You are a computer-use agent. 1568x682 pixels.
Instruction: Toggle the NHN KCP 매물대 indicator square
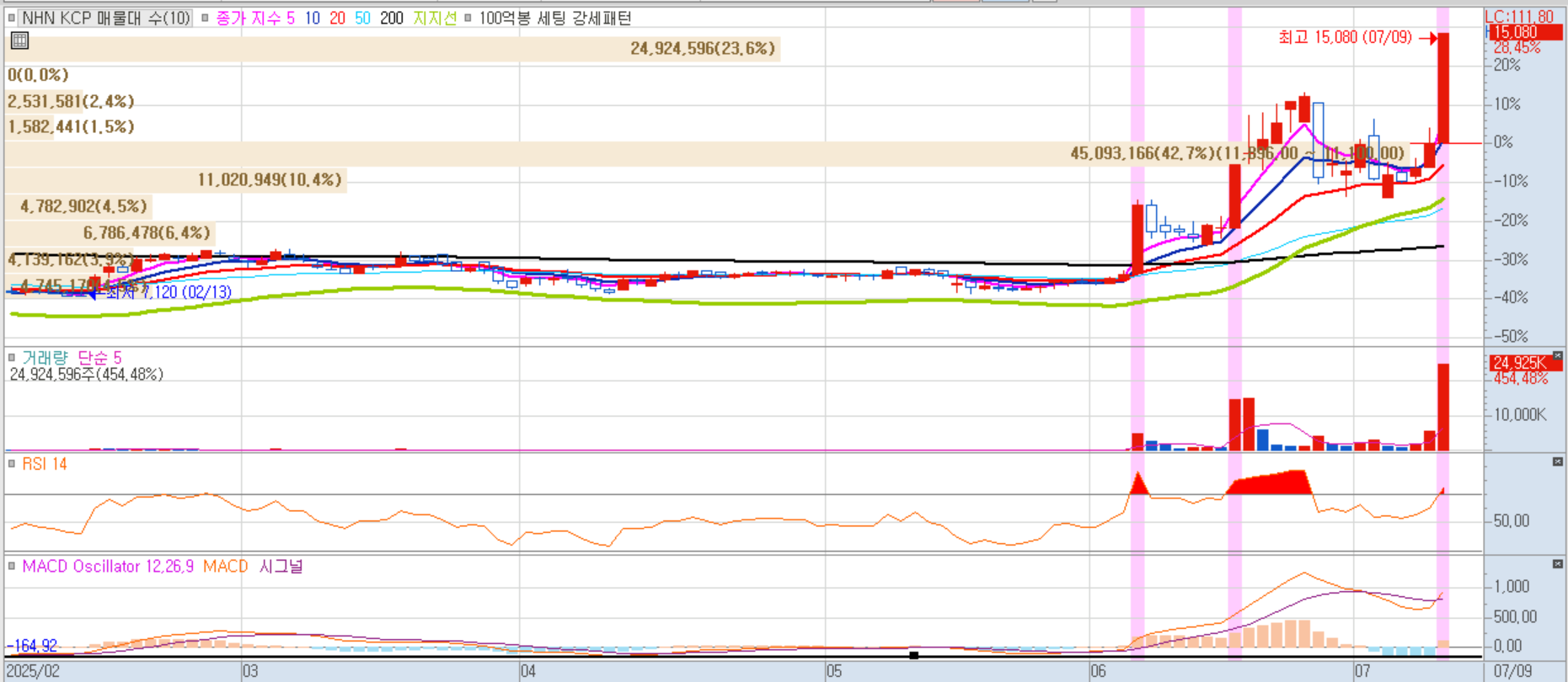12,18
